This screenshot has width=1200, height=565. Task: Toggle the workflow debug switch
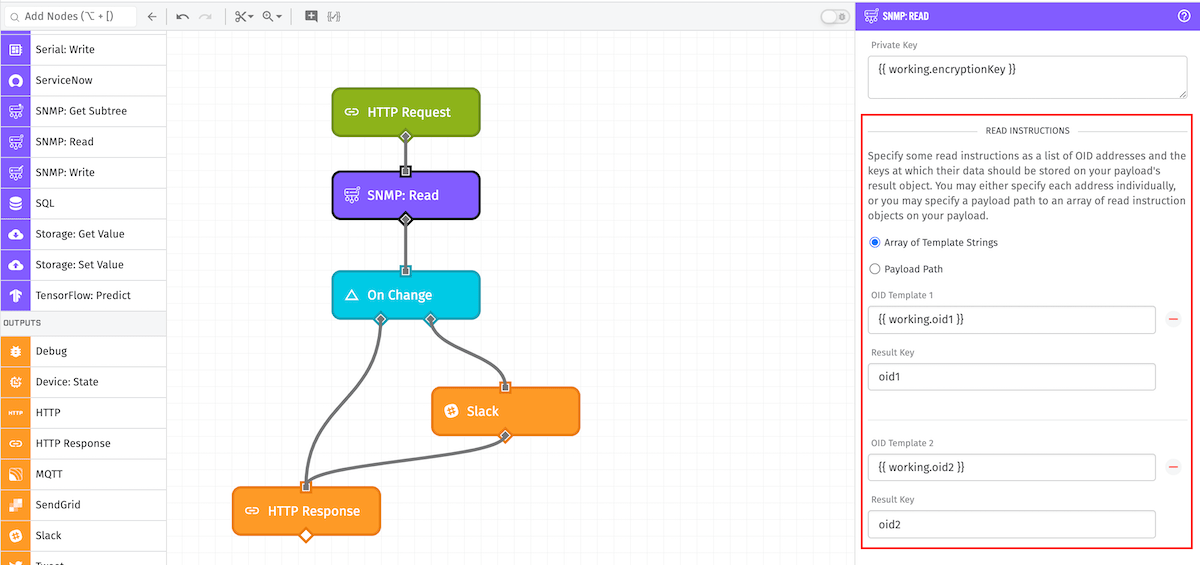click(x=834, y=16)
